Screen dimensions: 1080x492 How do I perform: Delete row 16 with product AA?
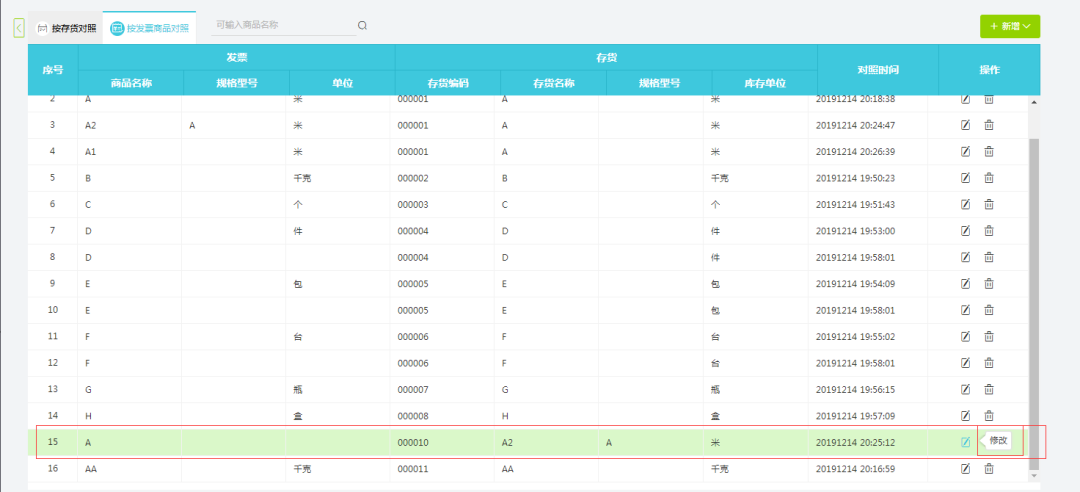click(989, 468)
